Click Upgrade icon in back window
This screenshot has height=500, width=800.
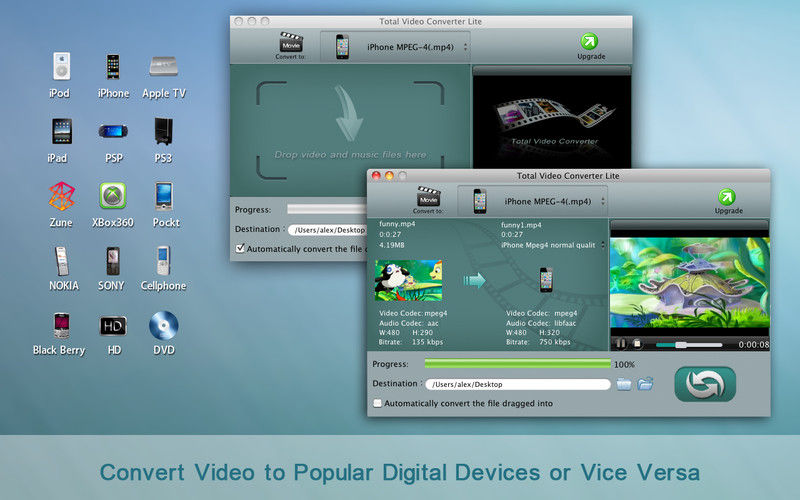click(x=589, y=42)
